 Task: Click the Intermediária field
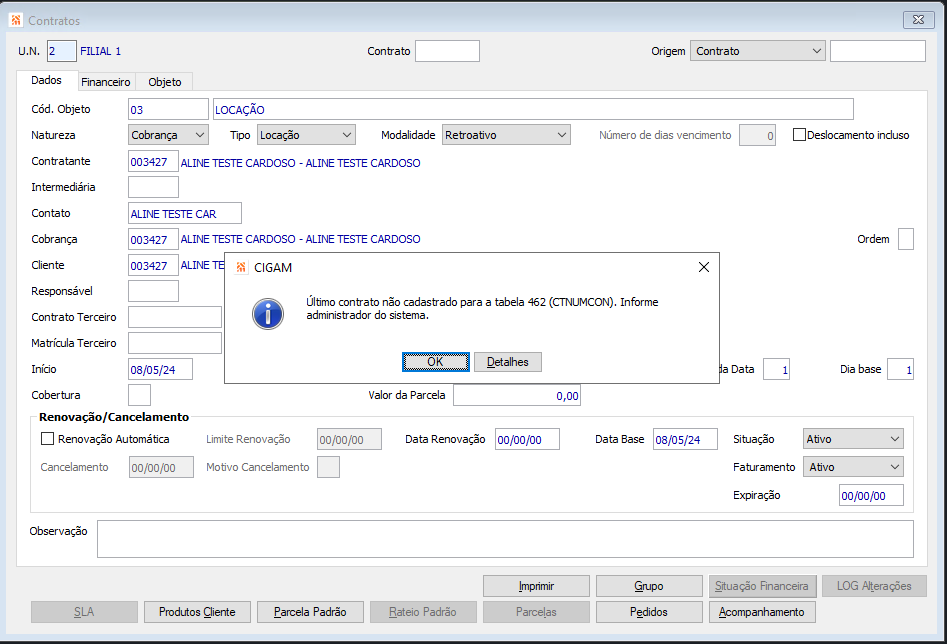point(153,187)
